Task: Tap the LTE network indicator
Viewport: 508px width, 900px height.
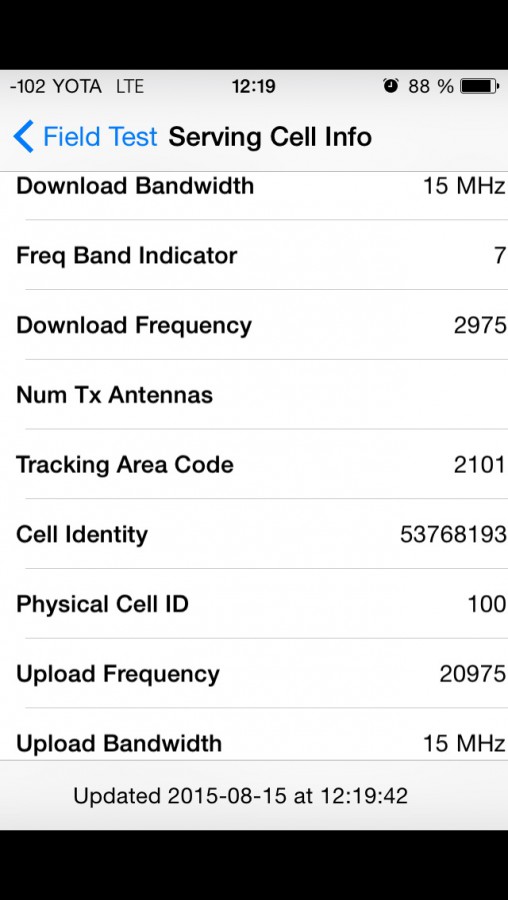Action: [130, 87]
